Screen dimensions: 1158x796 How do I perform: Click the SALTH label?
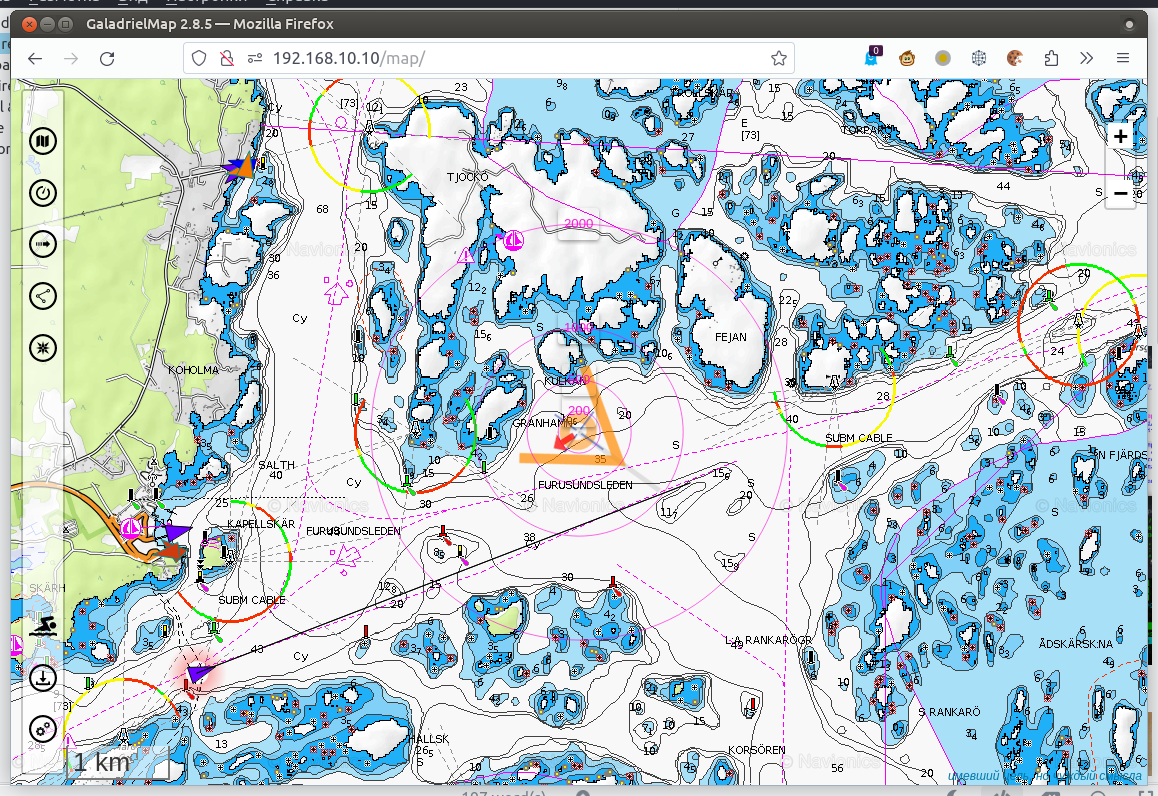coord(276,465)
